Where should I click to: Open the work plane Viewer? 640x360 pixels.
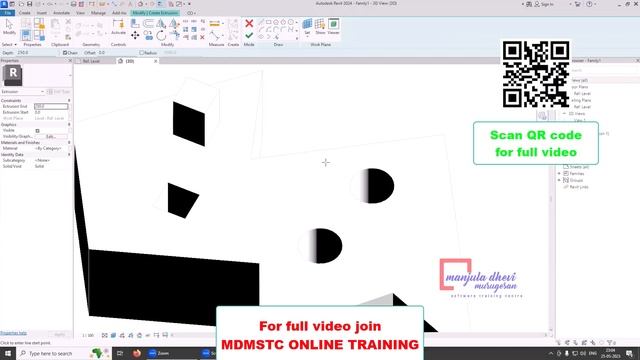coord(333,26)
